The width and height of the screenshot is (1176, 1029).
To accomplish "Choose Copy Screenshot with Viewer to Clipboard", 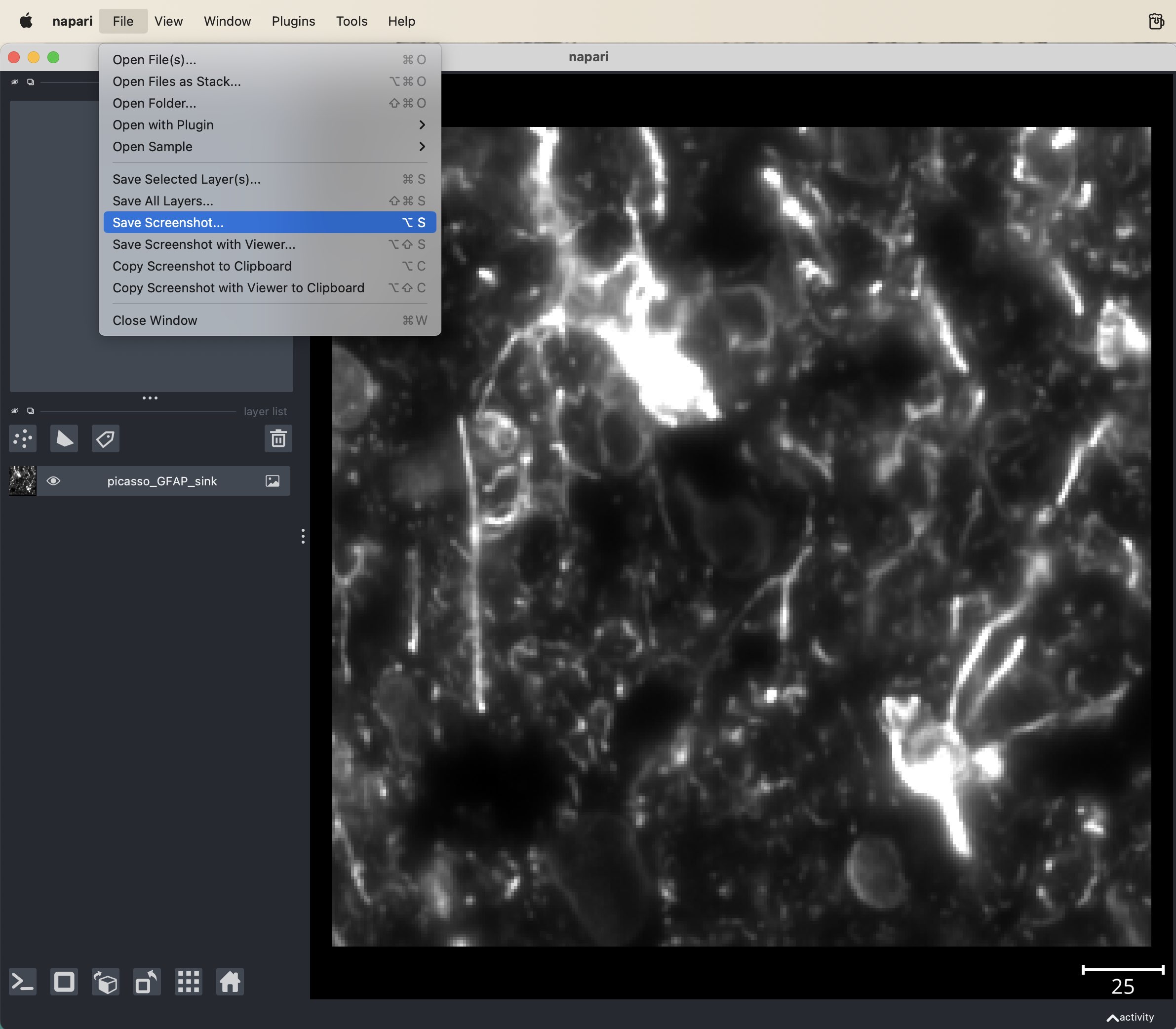I will pyautogui.click(x=270, y=288).
